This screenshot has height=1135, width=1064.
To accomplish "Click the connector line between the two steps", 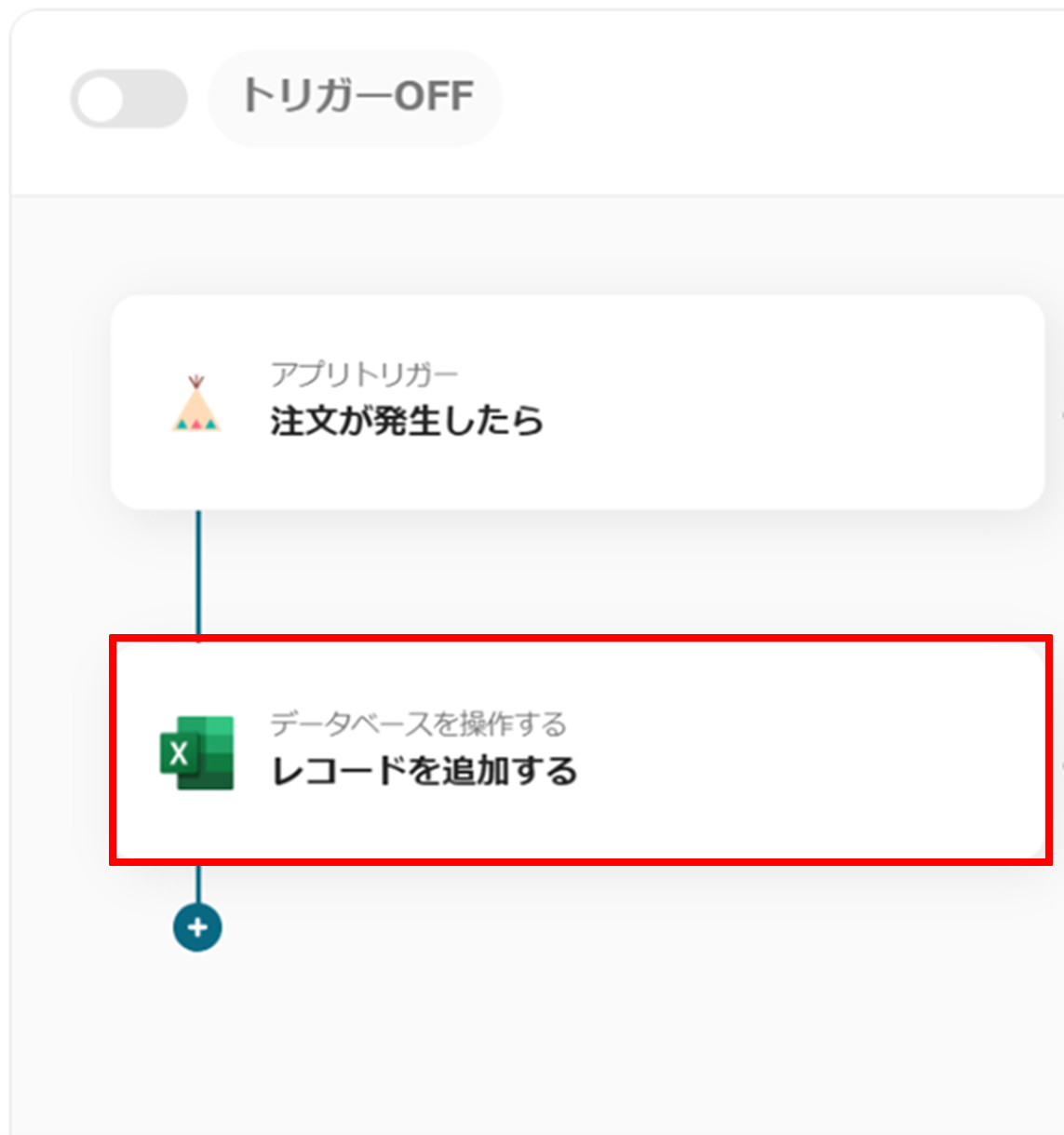I will 197,573.
